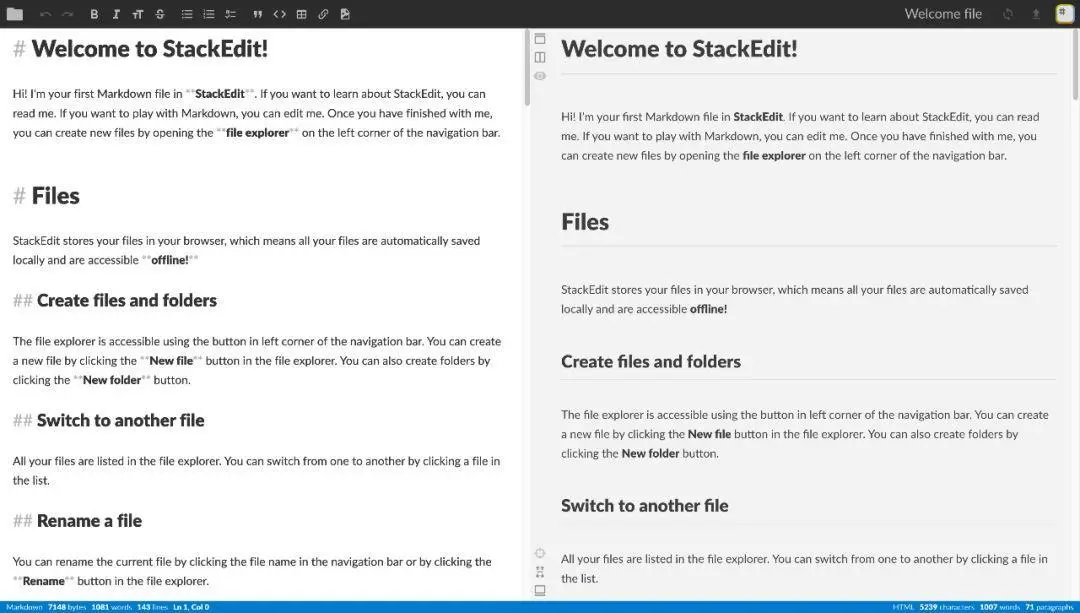
Task: Open the file explorer folder icon
Action: 14,14
